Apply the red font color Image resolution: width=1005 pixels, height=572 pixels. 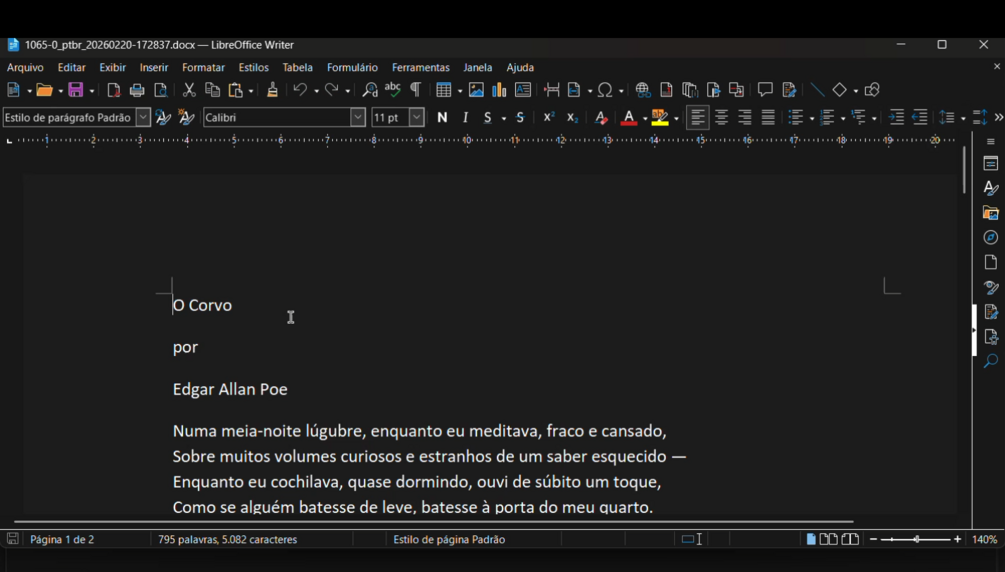[x=629, y=117]
